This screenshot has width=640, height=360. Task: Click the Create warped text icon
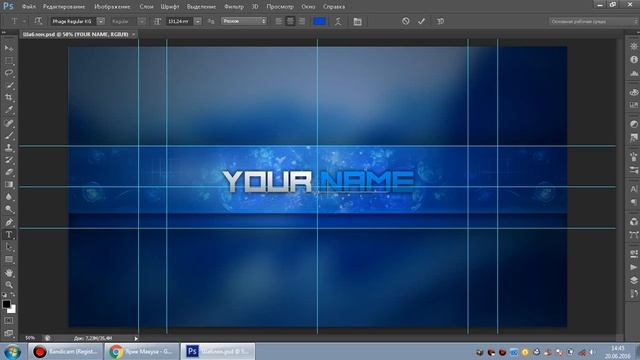(x=338, y=21)
